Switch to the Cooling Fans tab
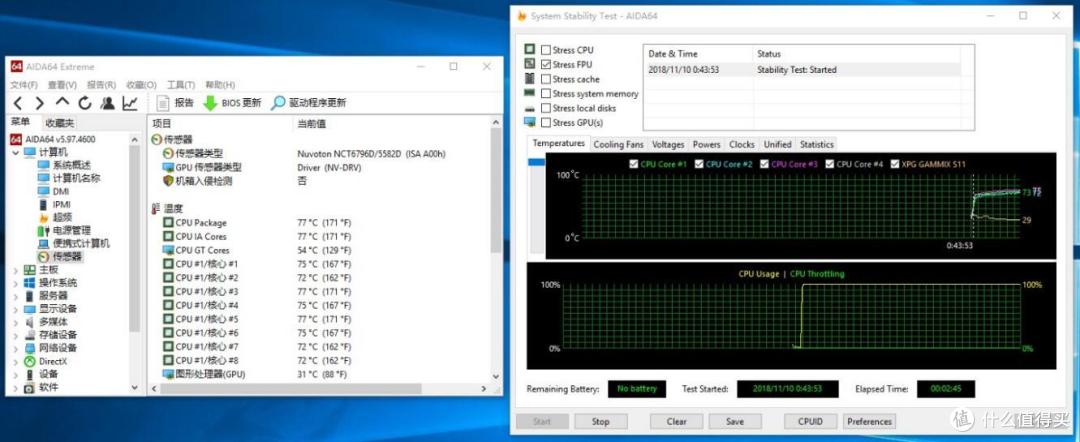This screenshot has width=1080, height=442. [618, 145]
